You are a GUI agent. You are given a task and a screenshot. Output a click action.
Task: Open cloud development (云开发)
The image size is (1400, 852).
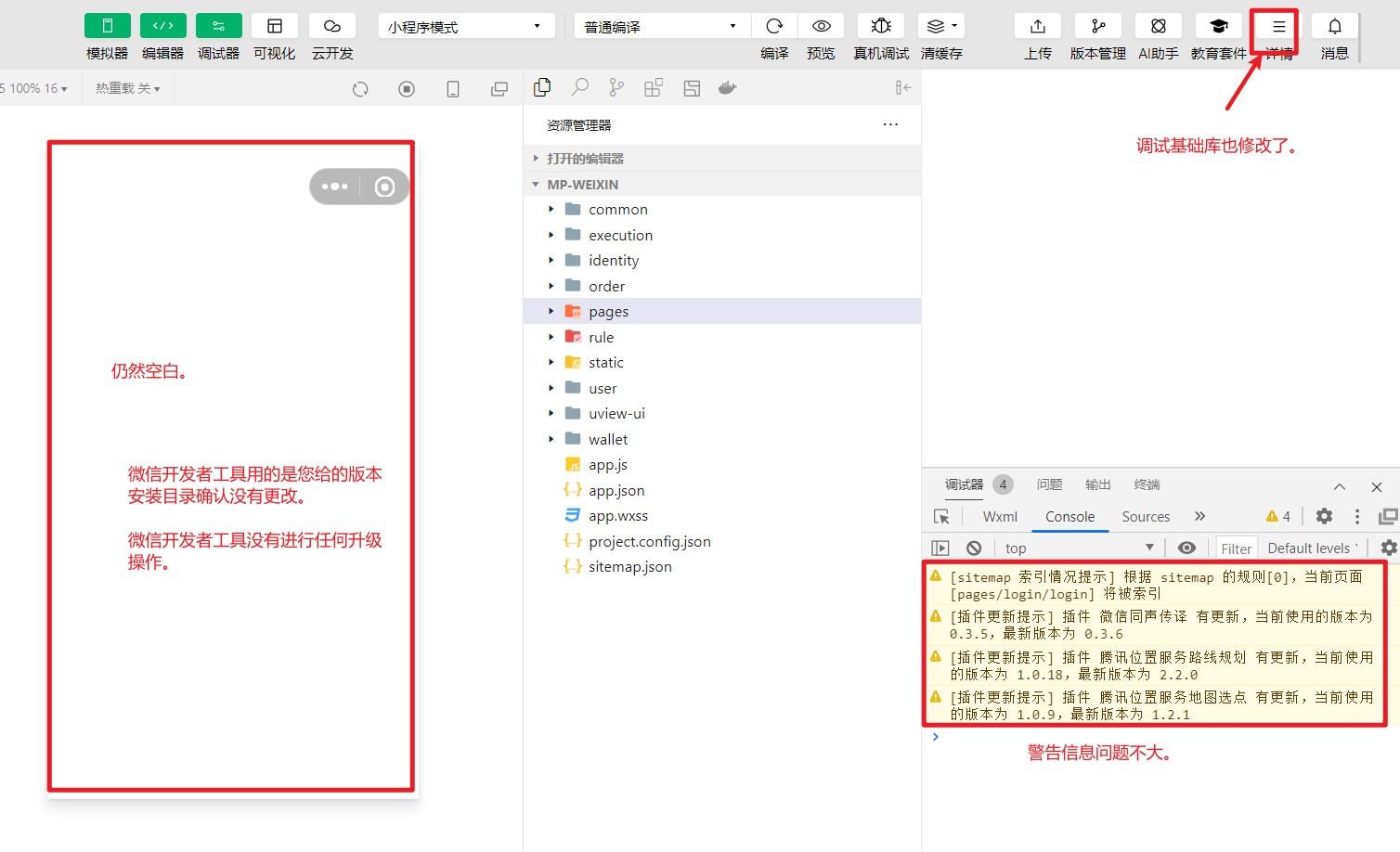[332, 26]
